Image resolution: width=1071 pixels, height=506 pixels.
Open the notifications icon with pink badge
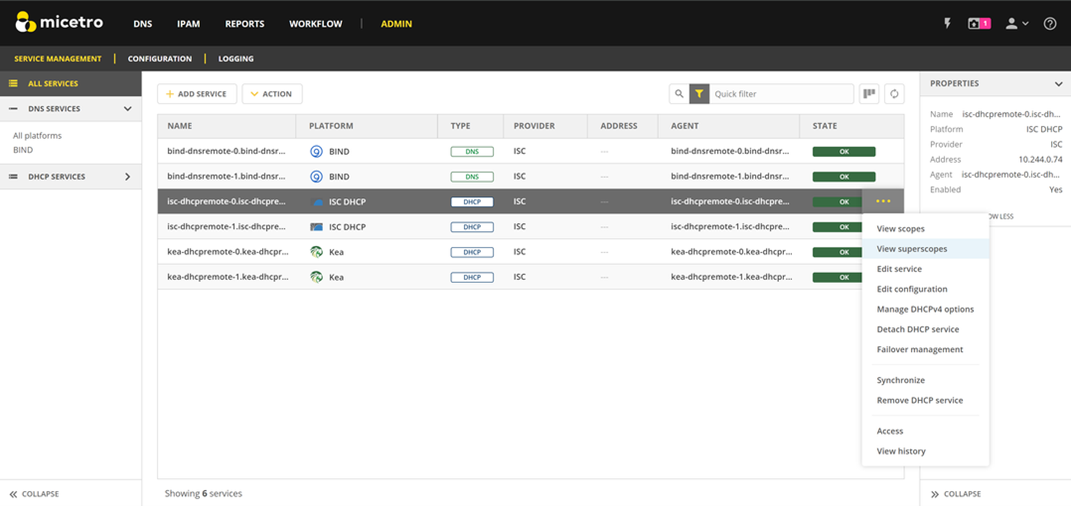click(978, 23)
